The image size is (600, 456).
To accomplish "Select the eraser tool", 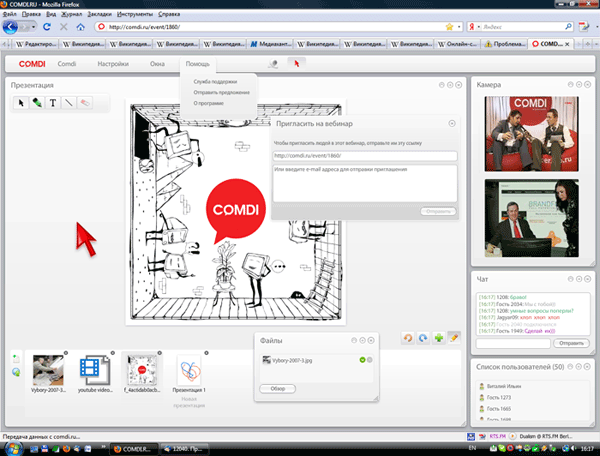I will tap(85, 103).
